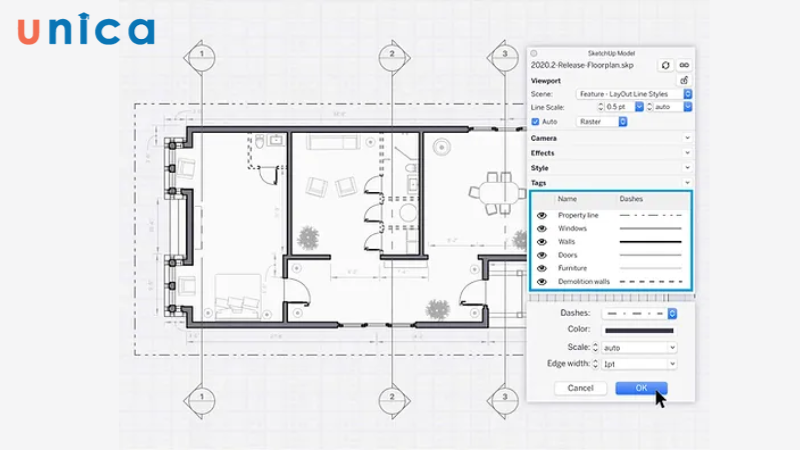Screen dimensions: 800x450
Task: Hide the Property line tag with its eye
Action: point(542,215)
